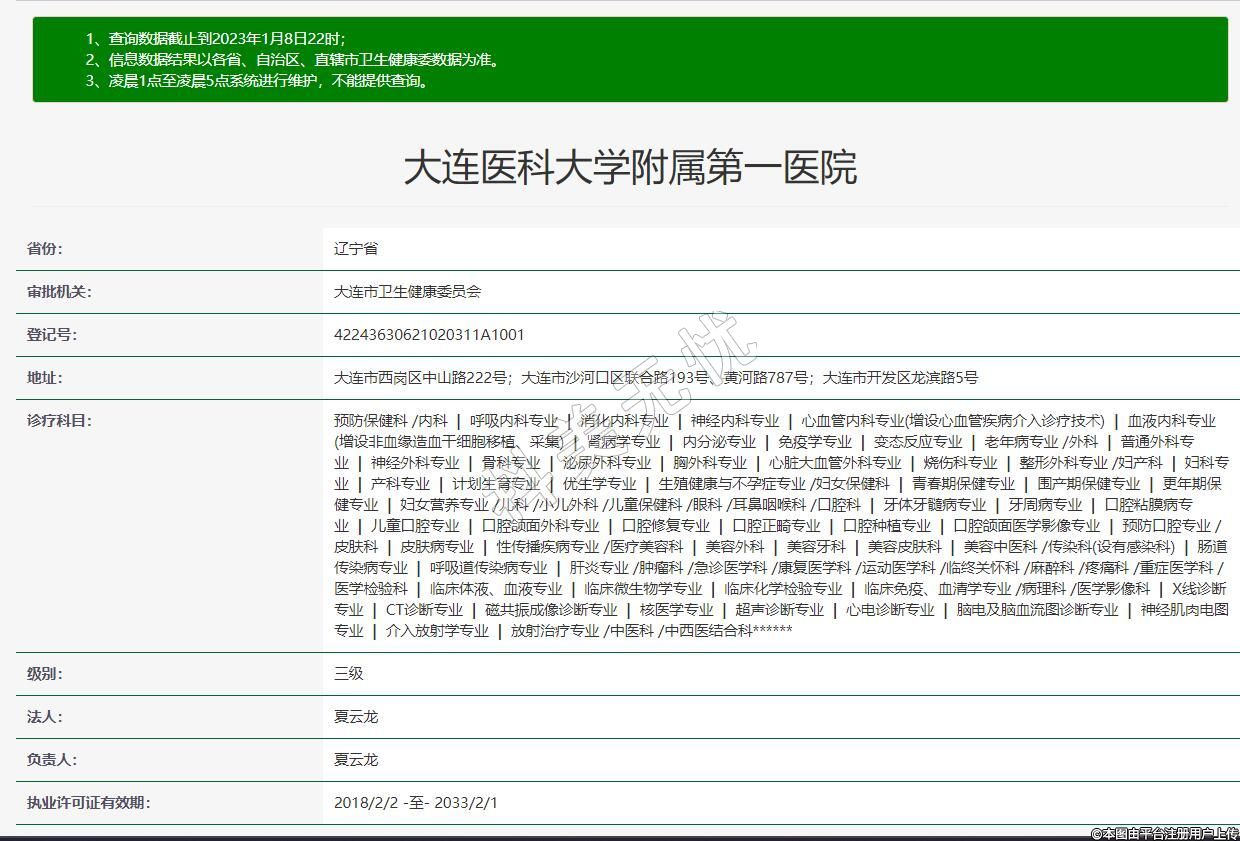Click 夏云龙 in the 法人 row
Screen dimensions: 1240x841
coord(356,717)
